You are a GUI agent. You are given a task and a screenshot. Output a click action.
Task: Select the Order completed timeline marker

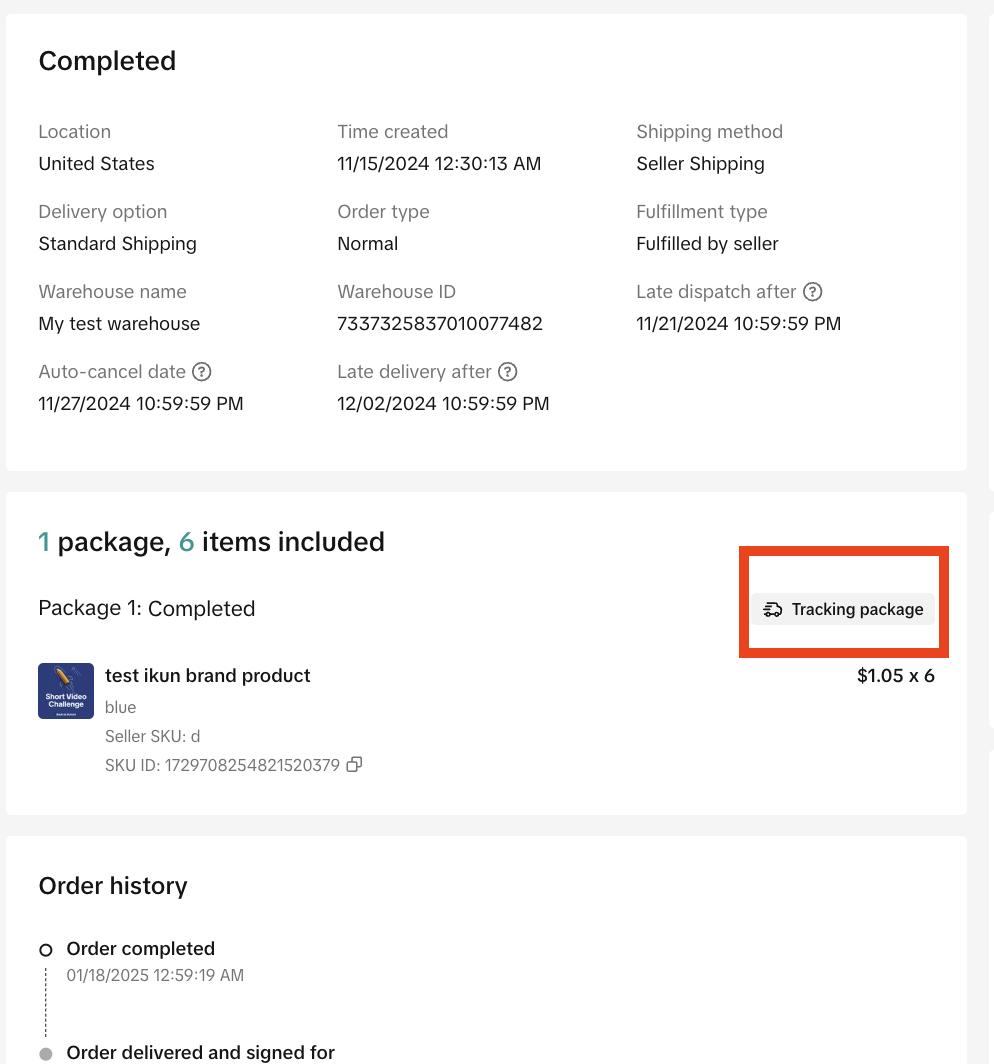point(45,950)
